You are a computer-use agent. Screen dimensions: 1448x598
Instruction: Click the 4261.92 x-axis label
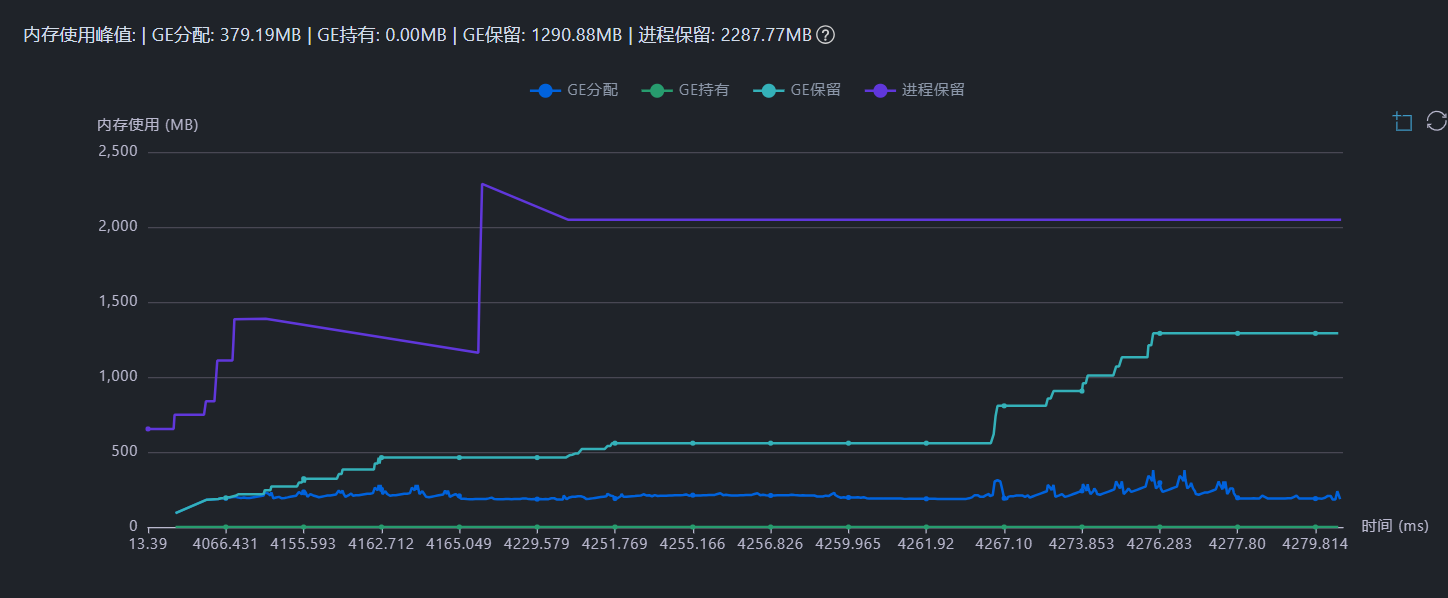click(926, 544)
